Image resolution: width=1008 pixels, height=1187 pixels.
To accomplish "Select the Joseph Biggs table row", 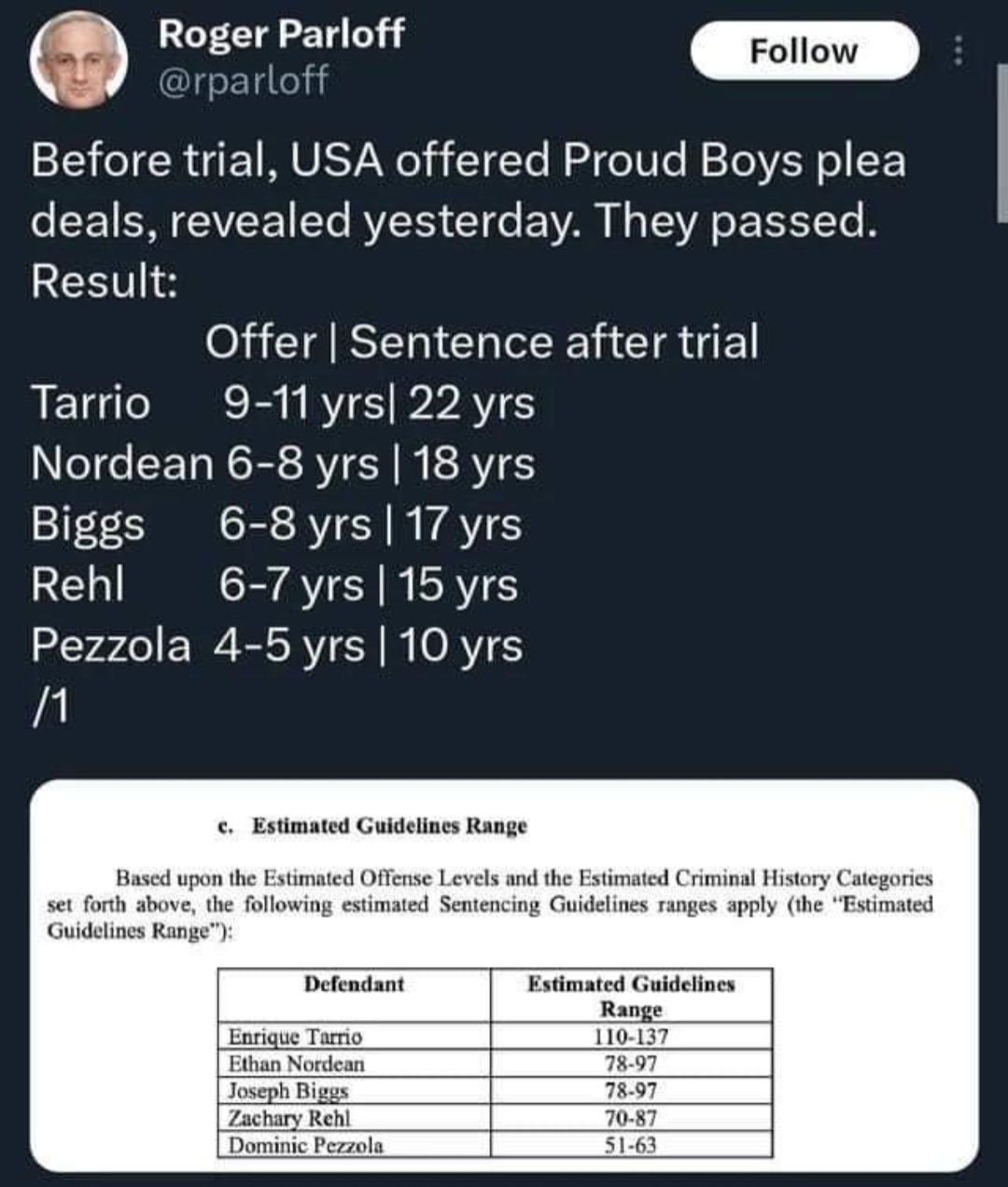I will click(495, 1091).
